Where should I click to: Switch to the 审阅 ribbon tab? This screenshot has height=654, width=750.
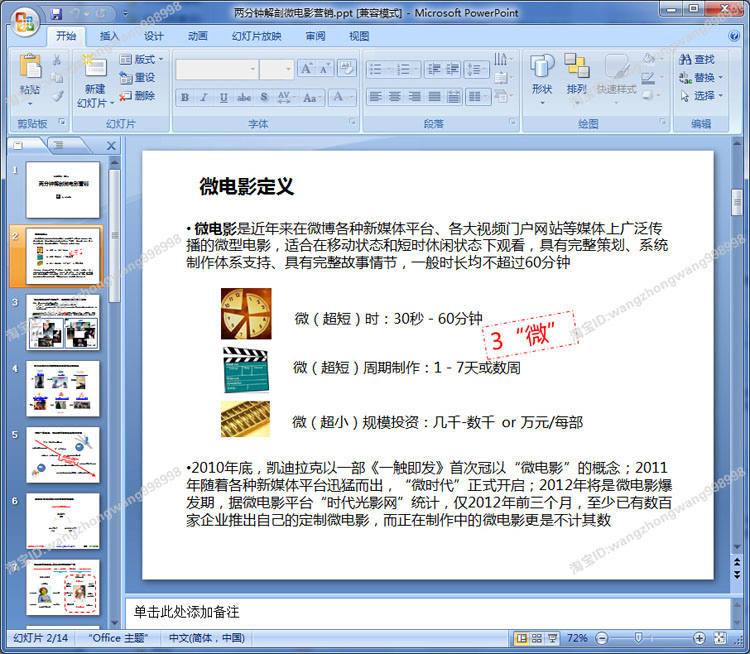coord(315,36)
